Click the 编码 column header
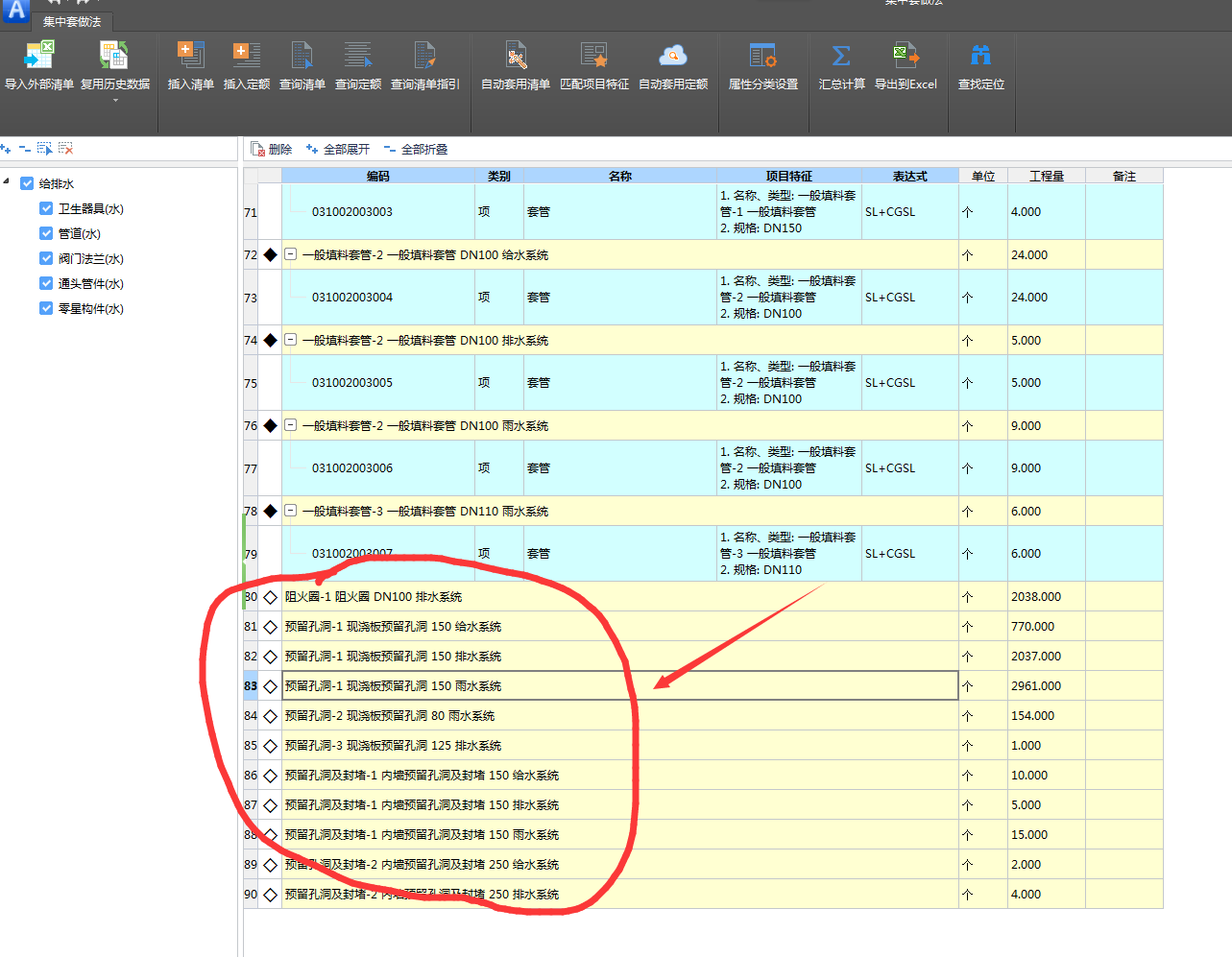The height and width of the screenshot is (957, 1232). [378, 176]
